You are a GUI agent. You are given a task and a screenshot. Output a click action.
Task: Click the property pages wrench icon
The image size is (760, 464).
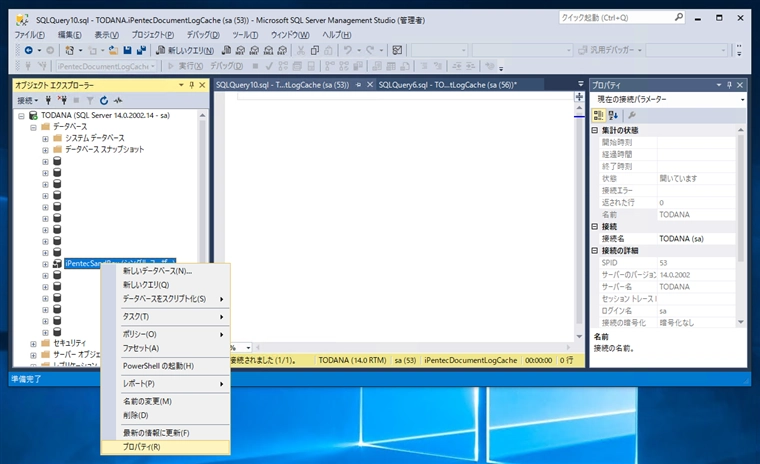coord(630,115)
